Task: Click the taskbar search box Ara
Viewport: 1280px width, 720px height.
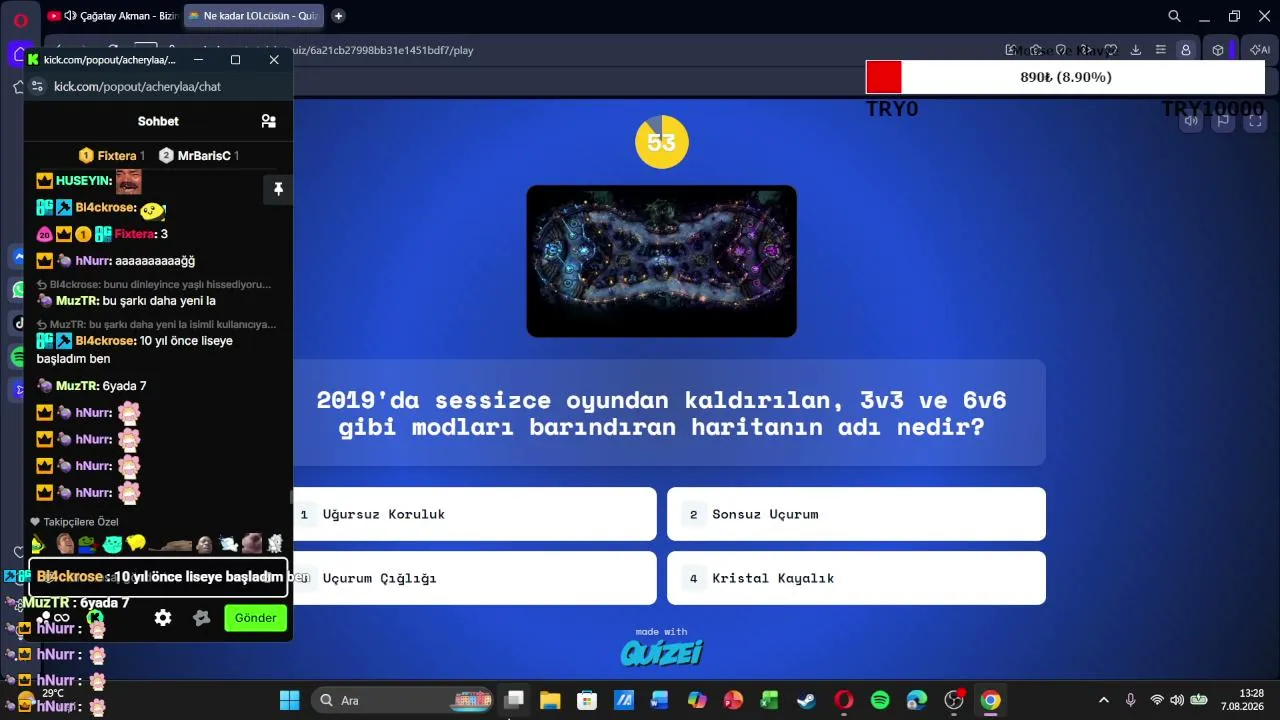Action: tap(404, 700)
